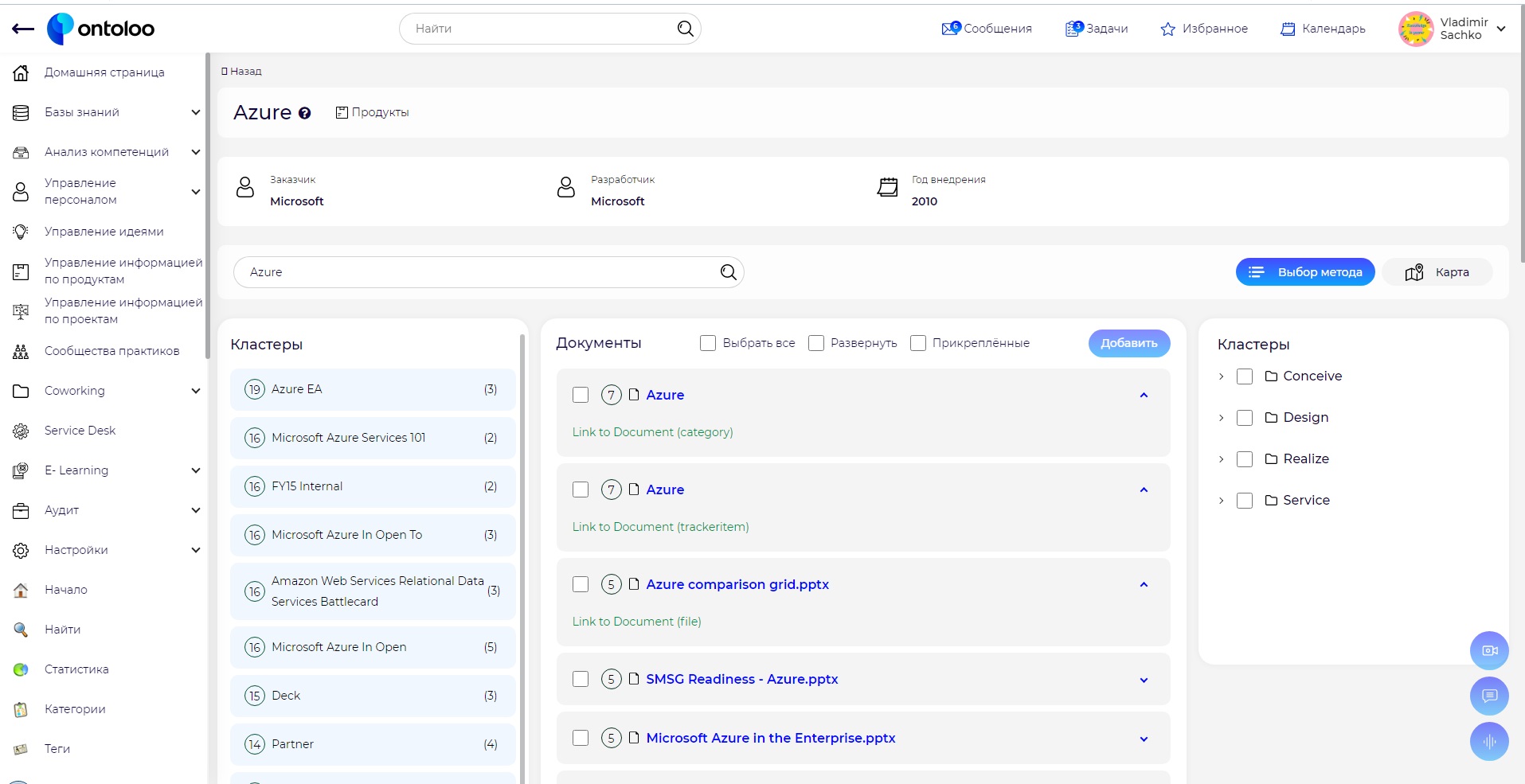Click the Управление идеями lightbulb icon

tap(22, 232)
